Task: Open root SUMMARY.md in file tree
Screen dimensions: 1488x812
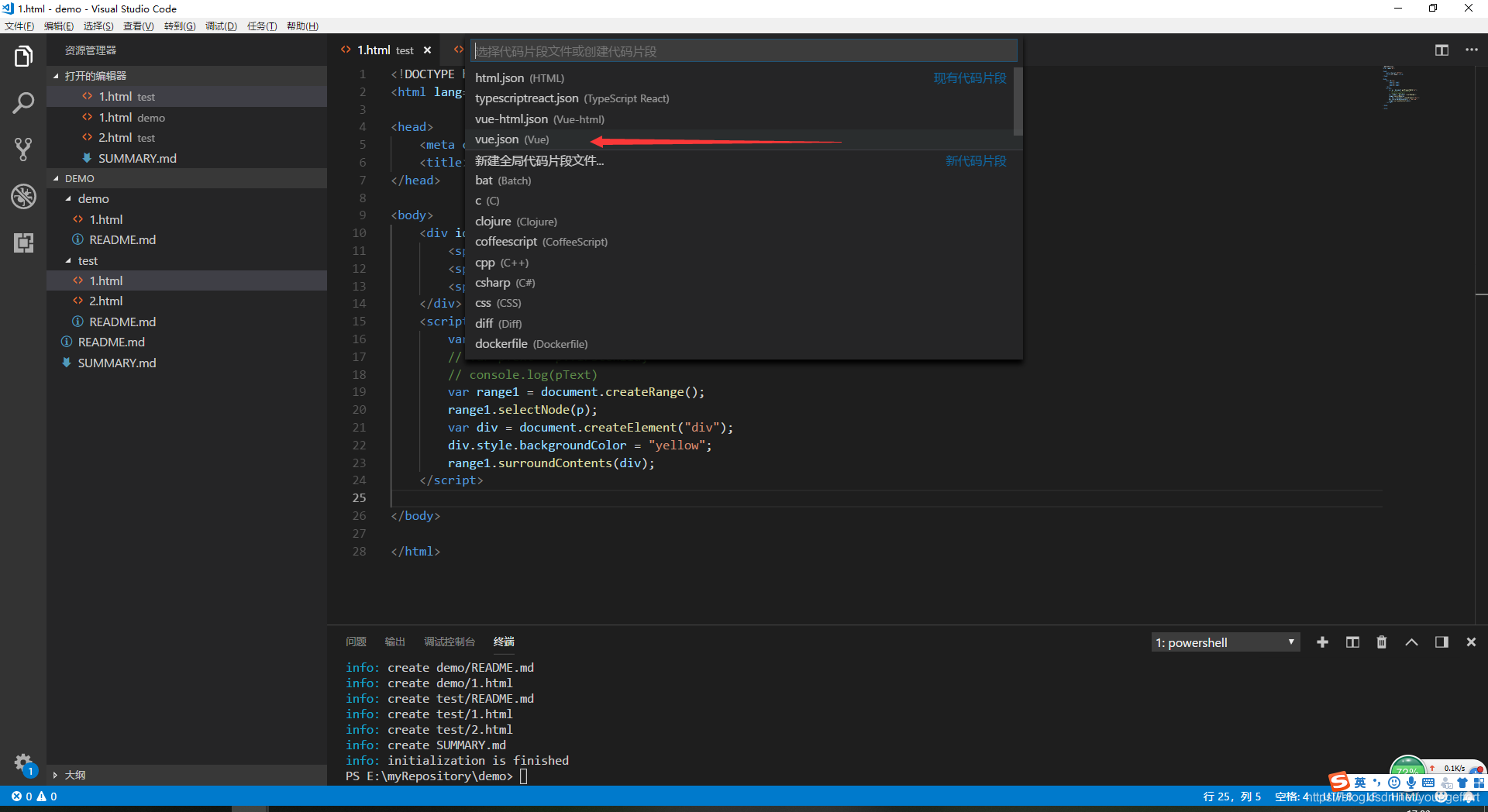Action: [x=187, y=363]
